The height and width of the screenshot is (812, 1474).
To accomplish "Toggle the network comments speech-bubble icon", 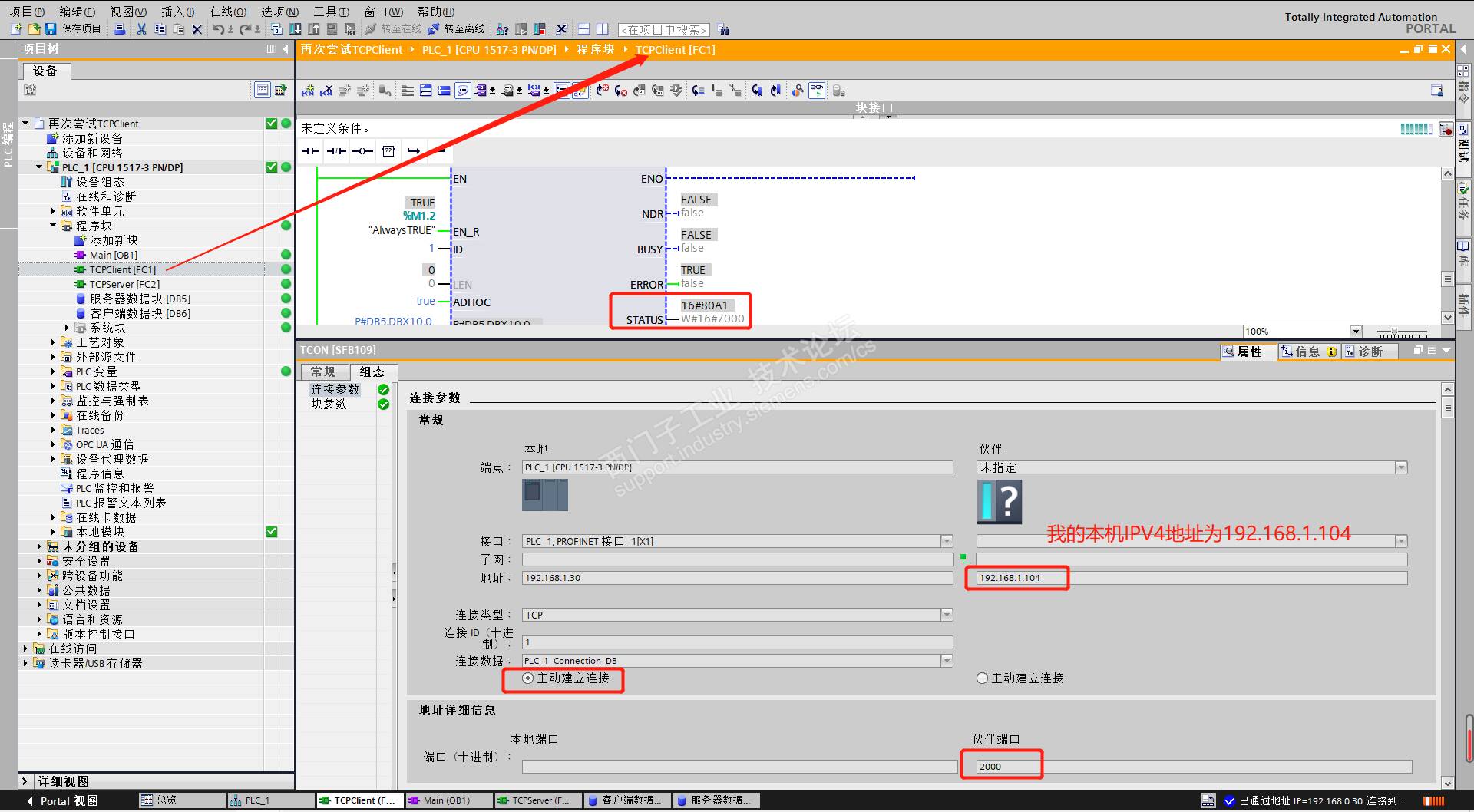I will click(463, 91).
